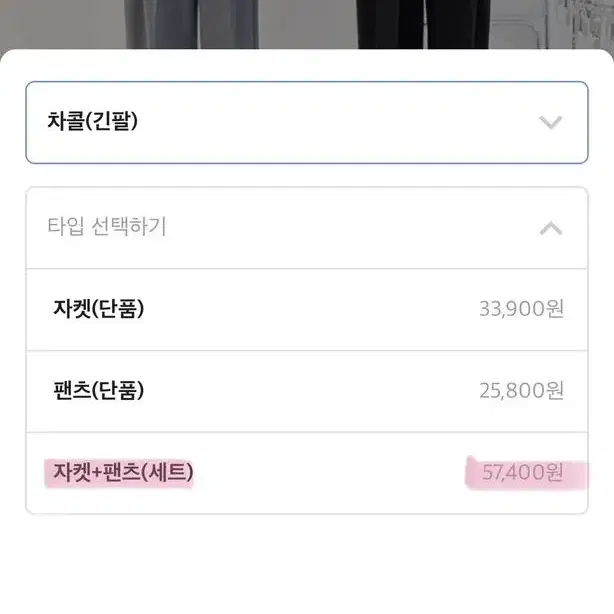This screenshot has height=614, width=614.
Task: Select the 팬츠(단품) option
Action: 307,391
